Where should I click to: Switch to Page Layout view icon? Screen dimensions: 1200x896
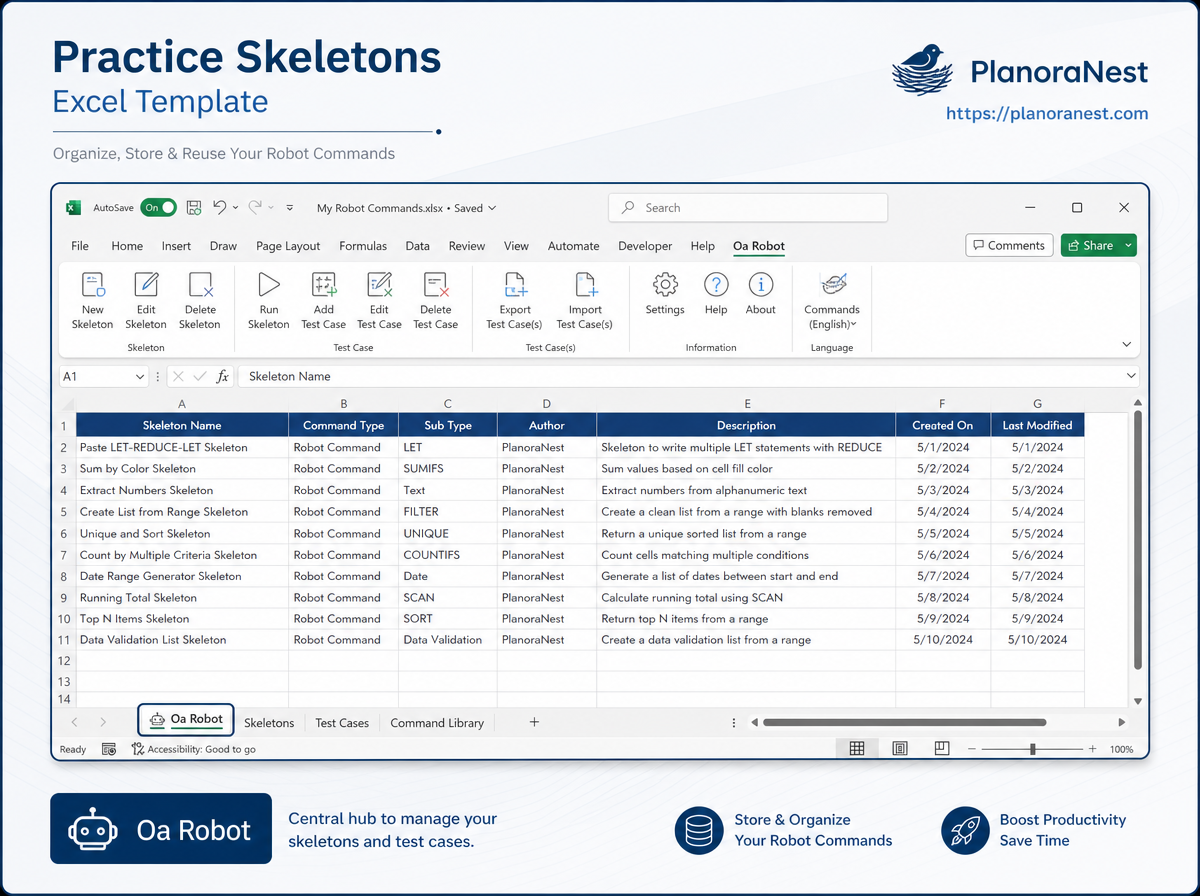(900, 749)
